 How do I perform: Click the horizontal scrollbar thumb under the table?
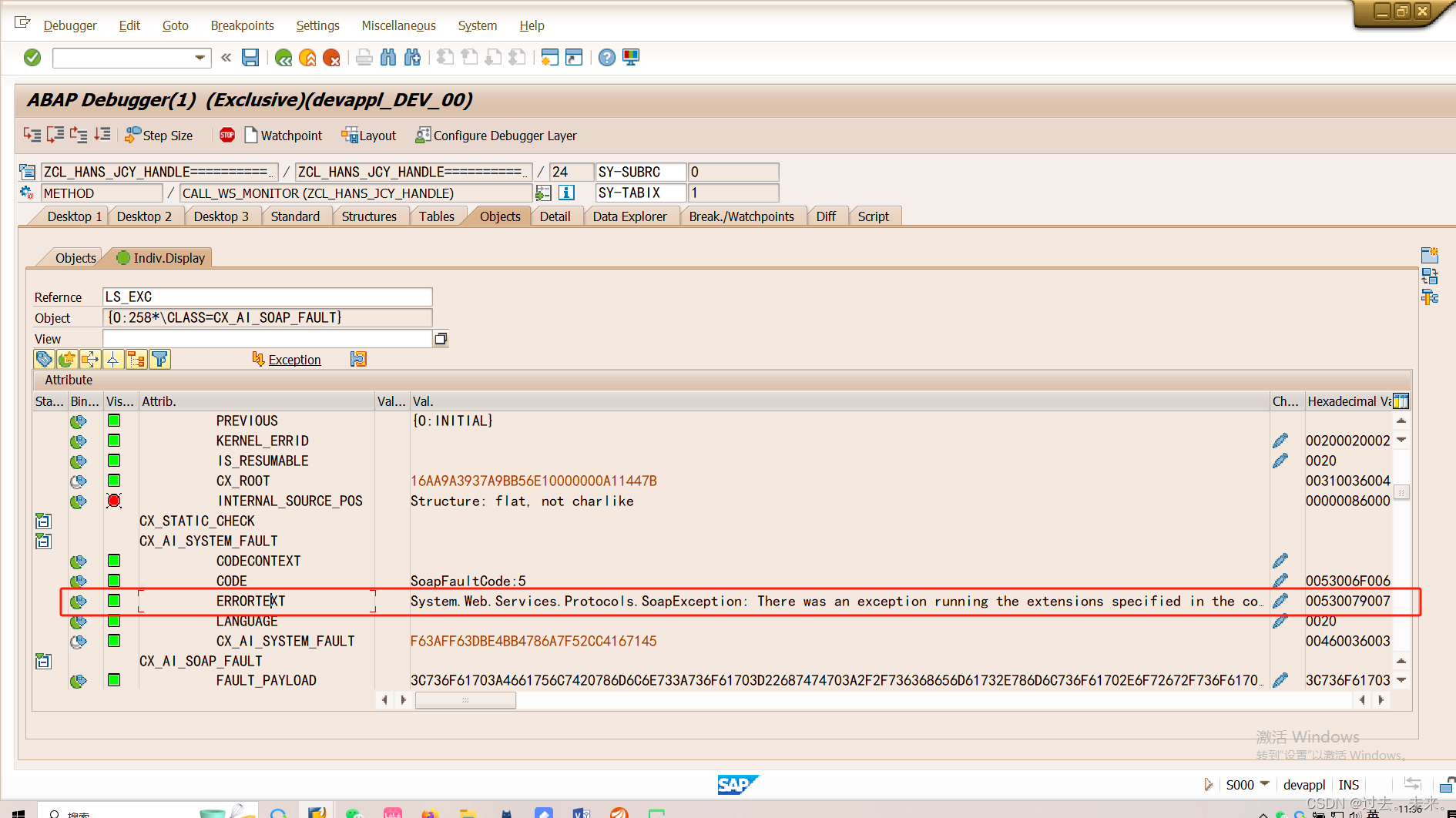click(465, 700)
